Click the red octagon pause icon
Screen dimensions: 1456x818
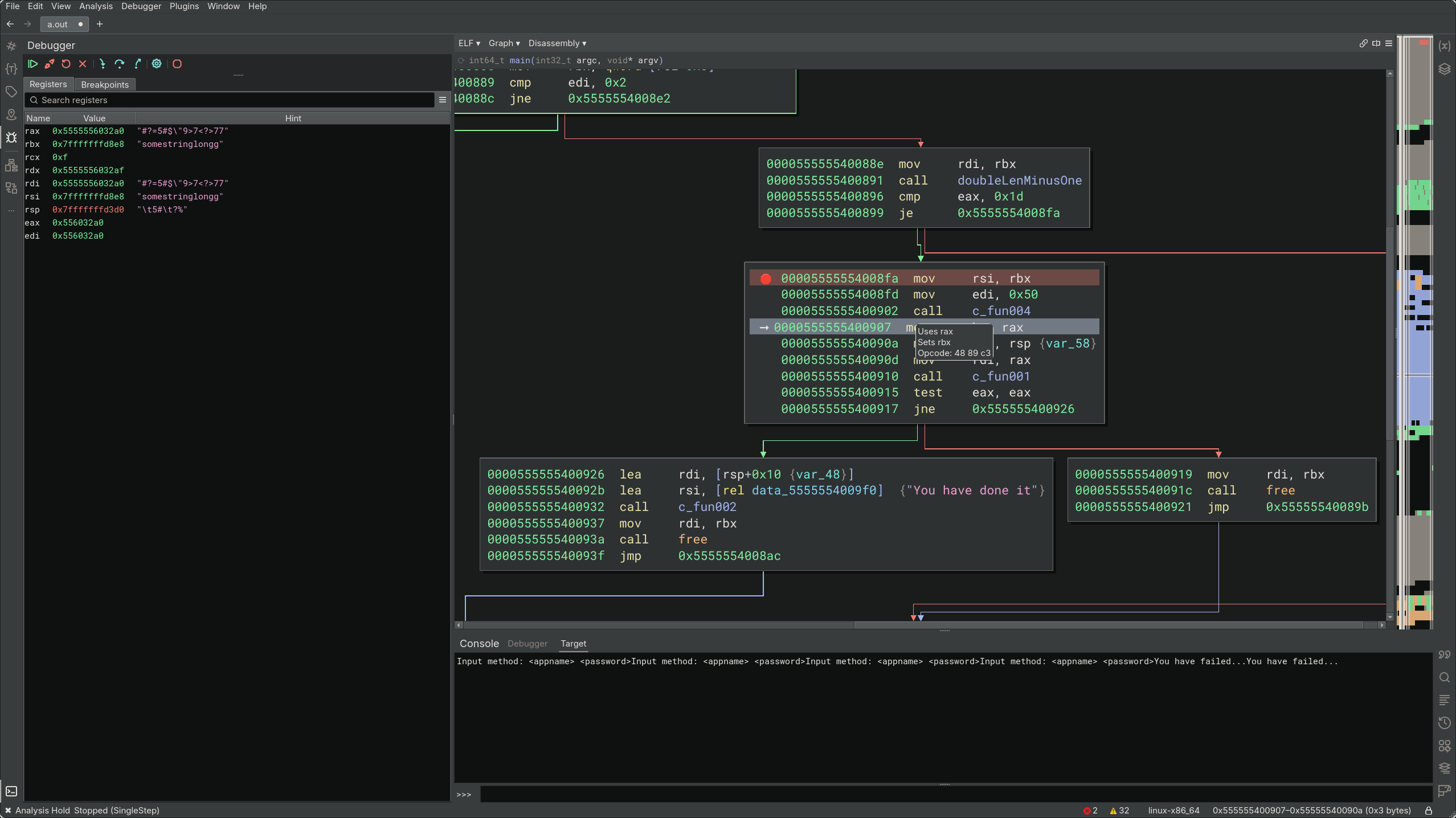tap(177, 64)
